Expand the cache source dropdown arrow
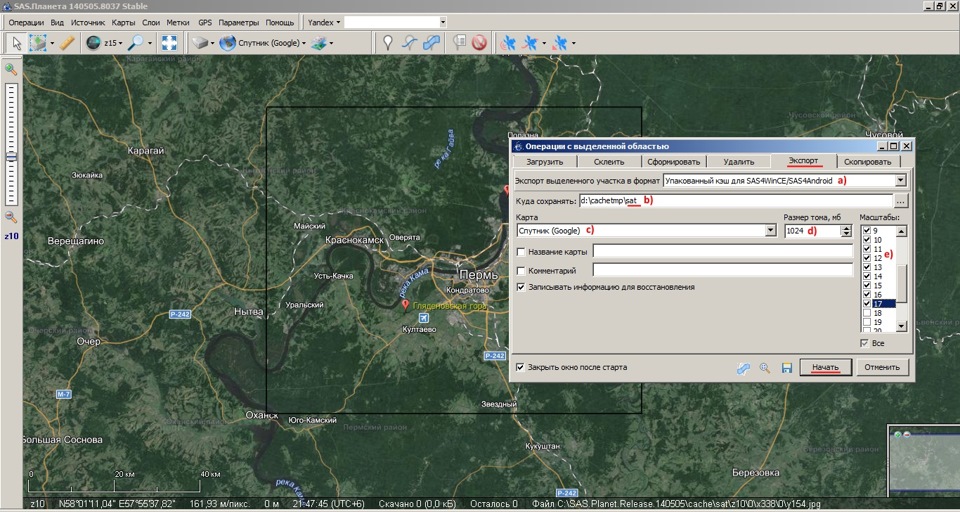Screen dimensions: 960x512 212,43
